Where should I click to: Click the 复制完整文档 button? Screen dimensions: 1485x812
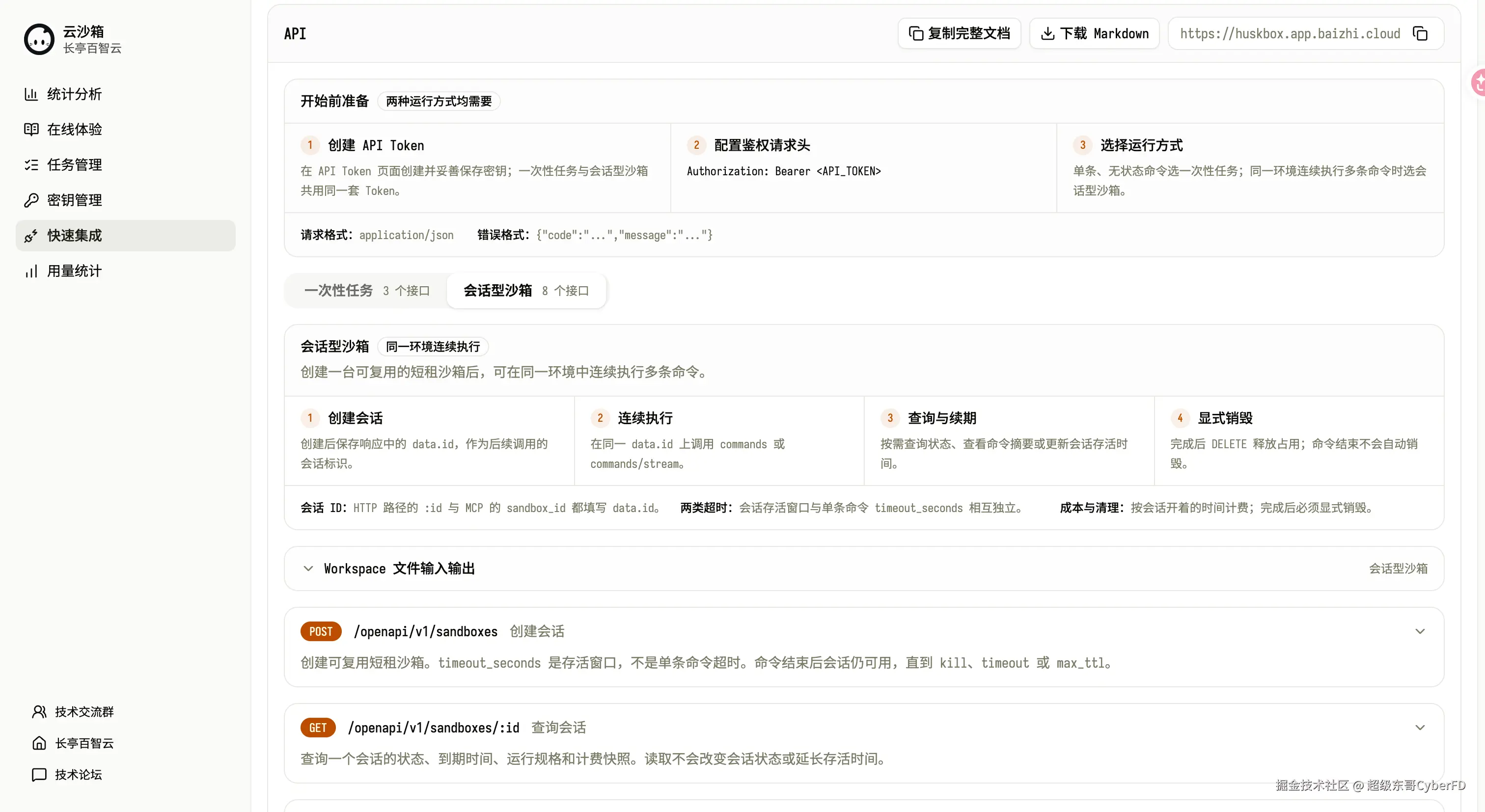tap(959, 33)
